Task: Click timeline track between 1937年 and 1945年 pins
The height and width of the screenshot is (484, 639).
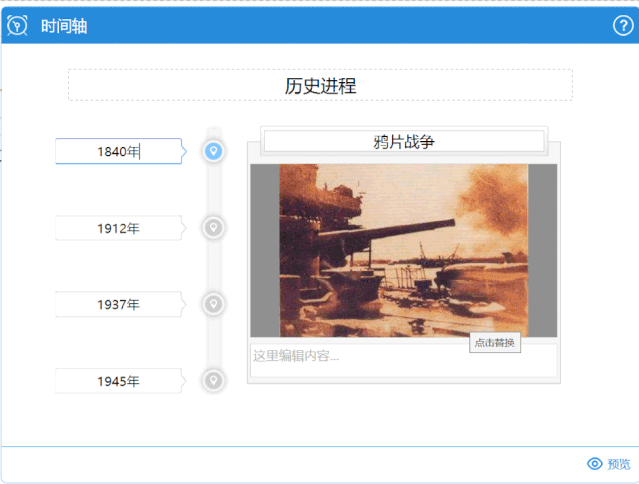Action: click(212, 343)
